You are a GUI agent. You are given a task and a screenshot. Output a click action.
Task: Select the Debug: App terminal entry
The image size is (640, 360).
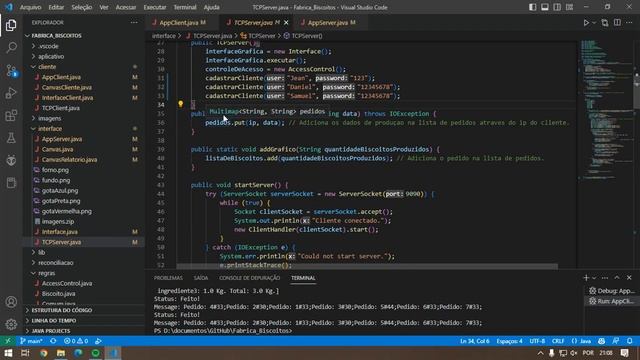click(x=611, y=291)
